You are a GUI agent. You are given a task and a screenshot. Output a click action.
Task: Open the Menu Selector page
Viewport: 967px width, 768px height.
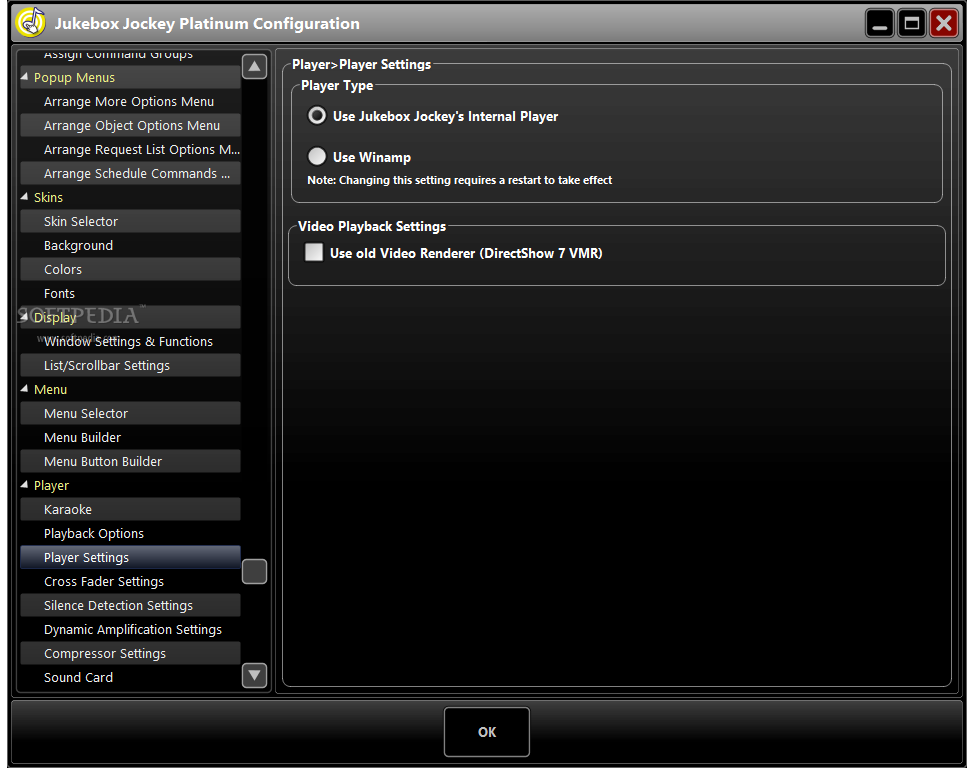click(130, 413)
